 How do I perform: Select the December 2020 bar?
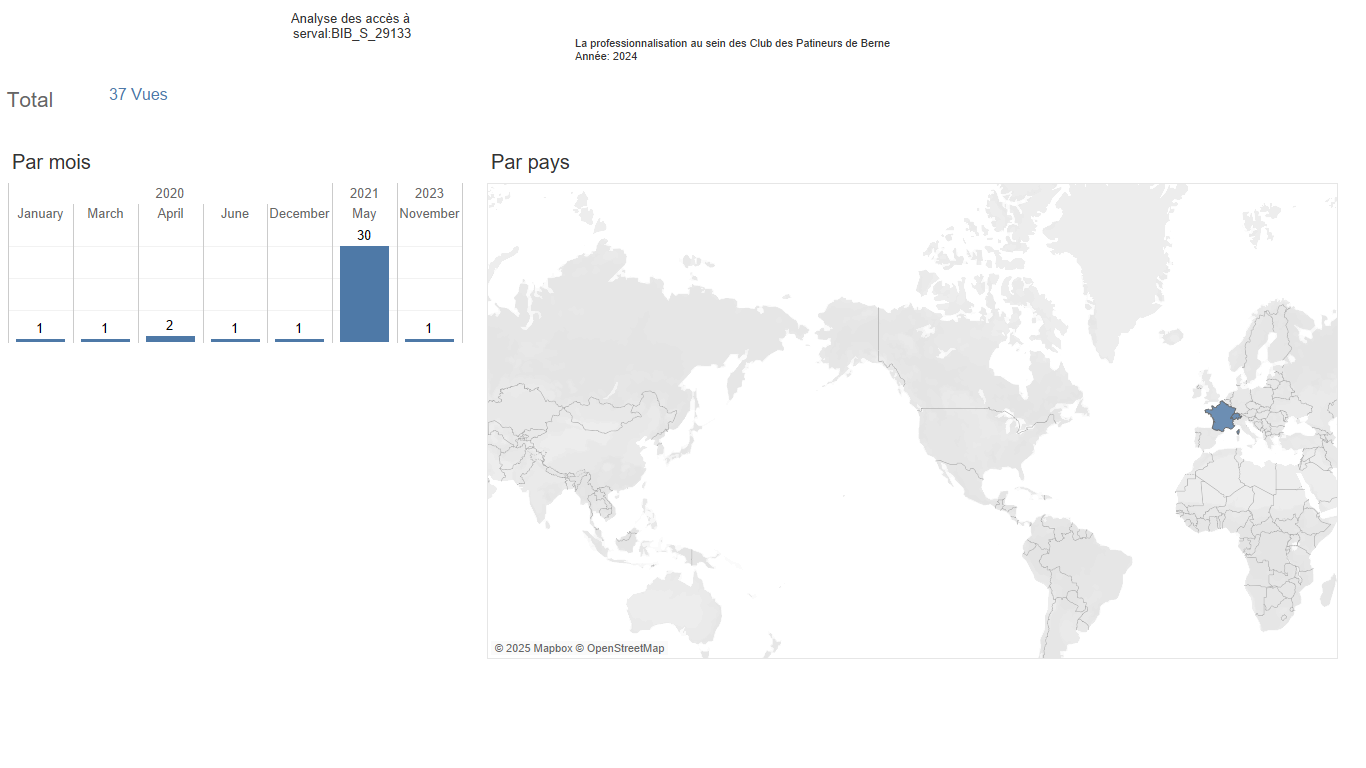[x=299, y=340]
